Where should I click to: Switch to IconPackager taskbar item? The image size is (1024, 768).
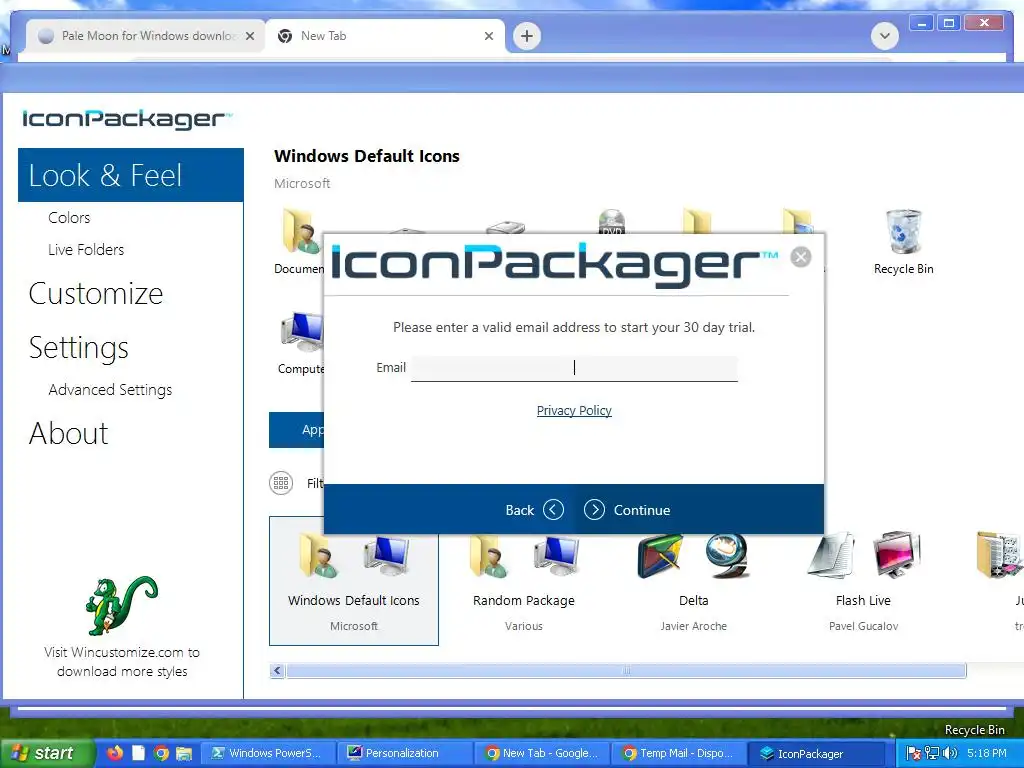click(x=816, y=753)
